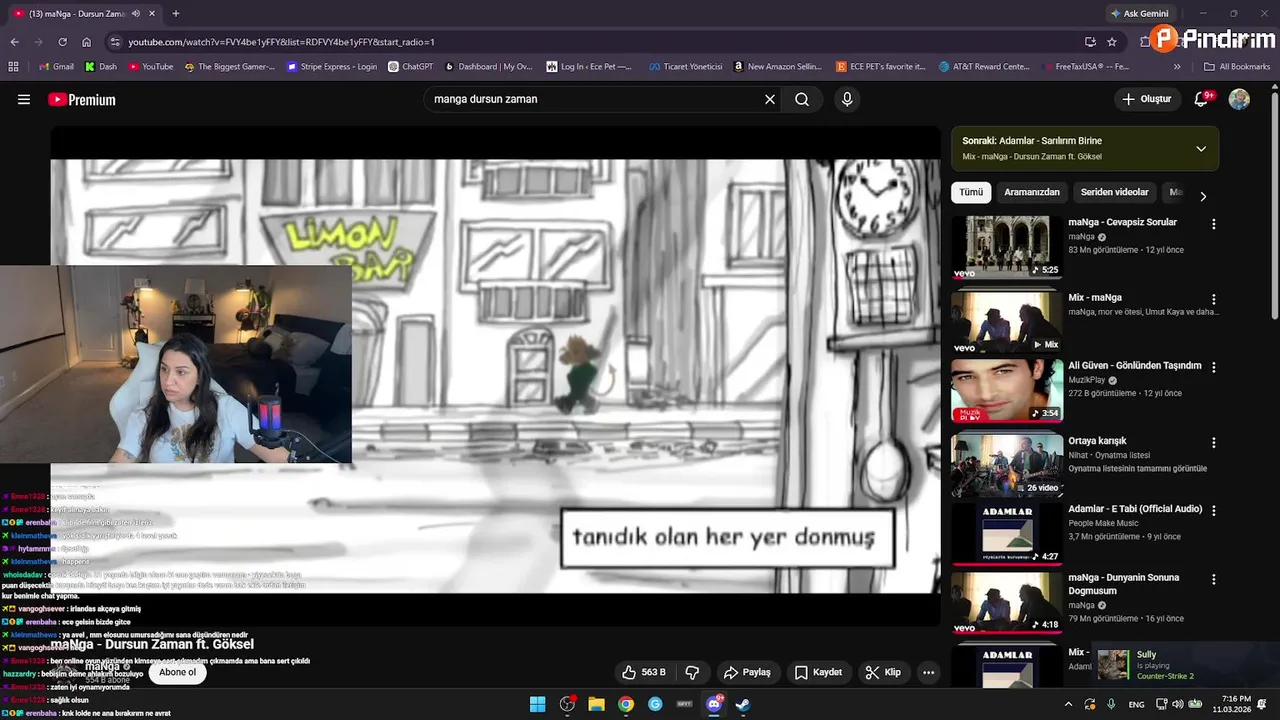Open Steam from taskbar
The image size is (1280, 720).
click(x=743, y=704)
